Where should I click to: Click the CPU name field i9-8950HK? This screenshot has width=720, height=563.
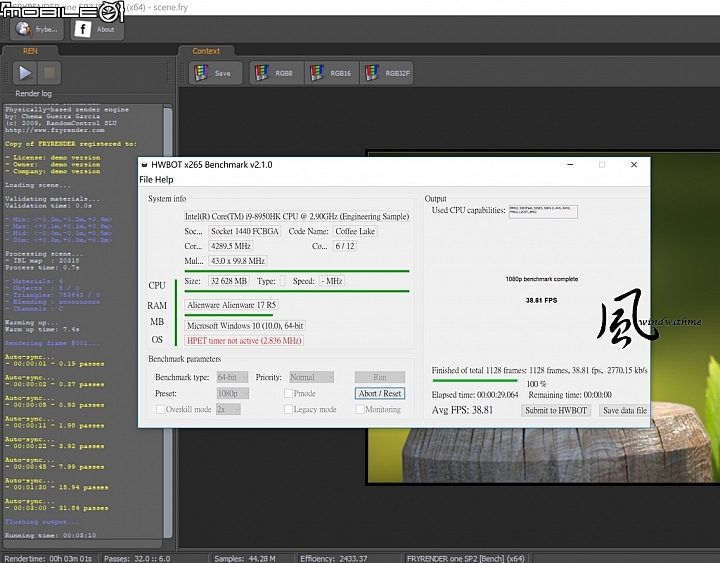(x=297, y=216)
